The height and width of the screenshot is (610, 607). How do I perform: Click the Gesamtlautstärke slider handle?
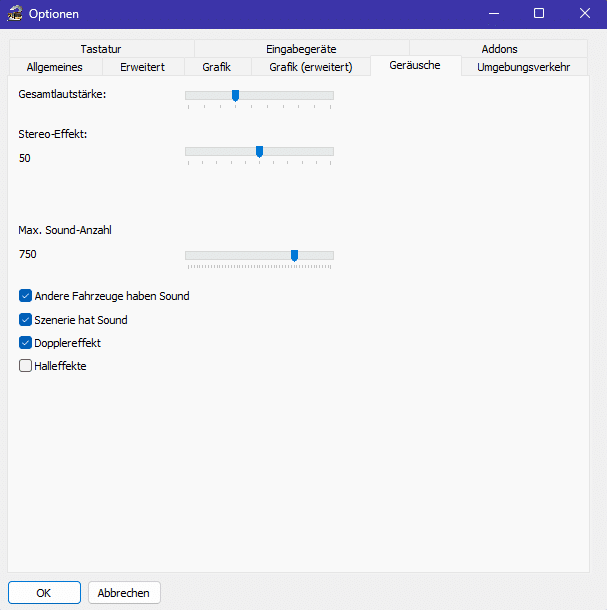(235, 96)
